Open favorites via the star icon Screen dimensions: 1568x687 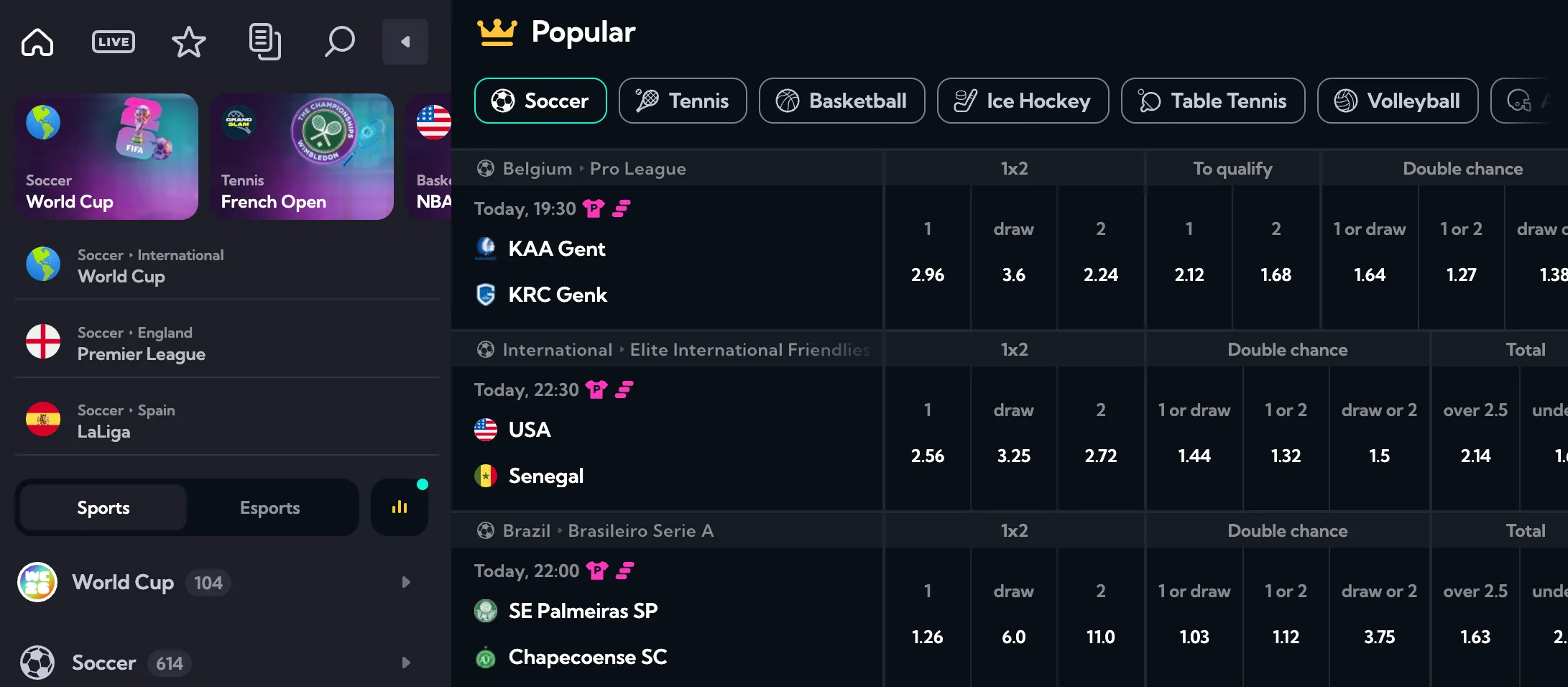tap(189, 42)
